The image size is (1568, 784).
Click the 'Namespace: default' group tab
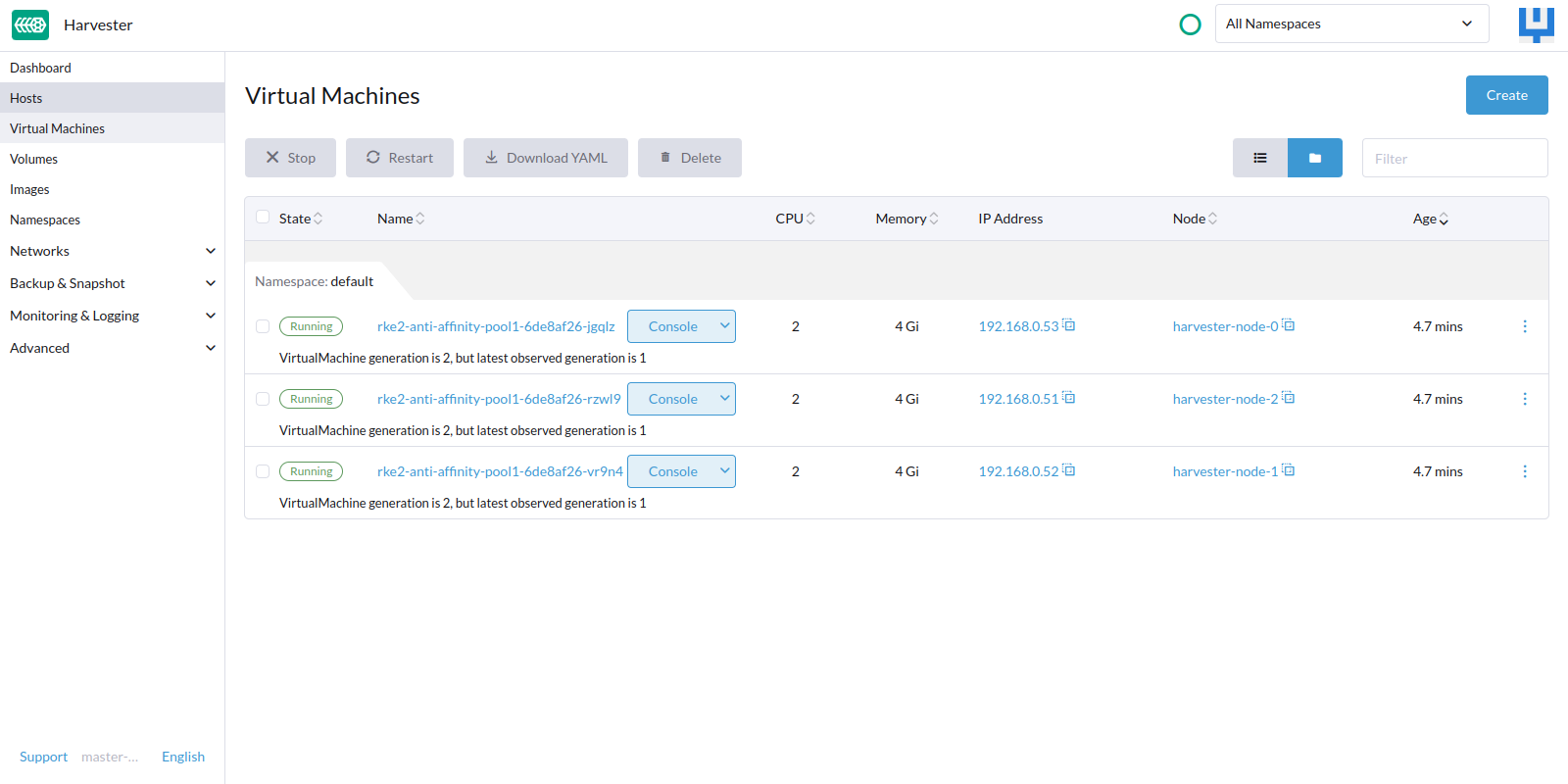314,281
